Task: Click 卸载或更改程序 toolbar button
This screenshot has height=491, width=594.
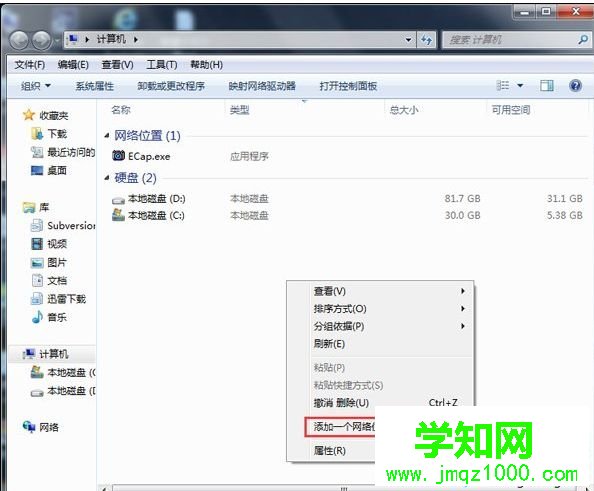Action: pos(171,86)
